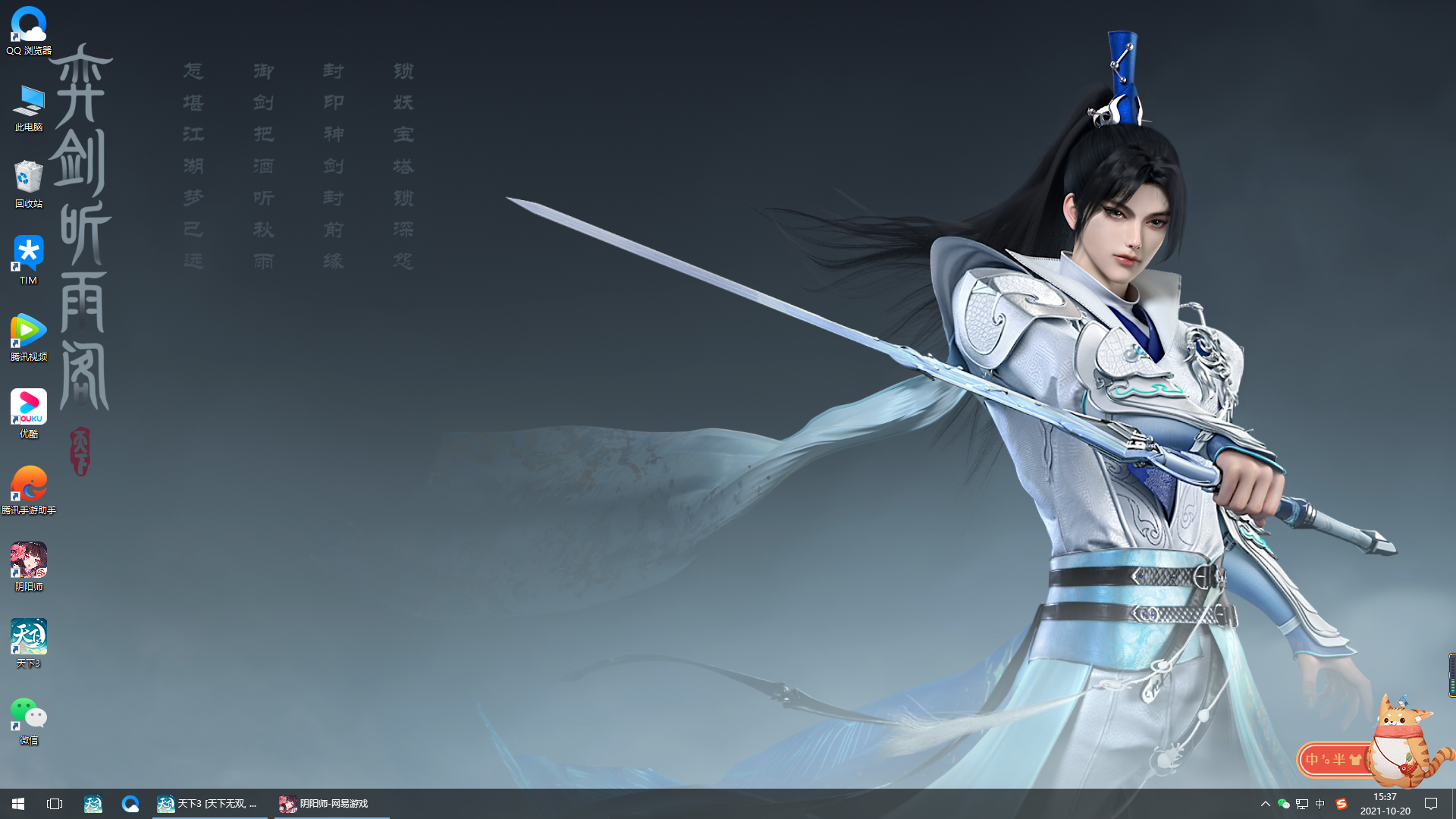
Task: Click the TIM desktop shortcut
Action: point(29,261)
